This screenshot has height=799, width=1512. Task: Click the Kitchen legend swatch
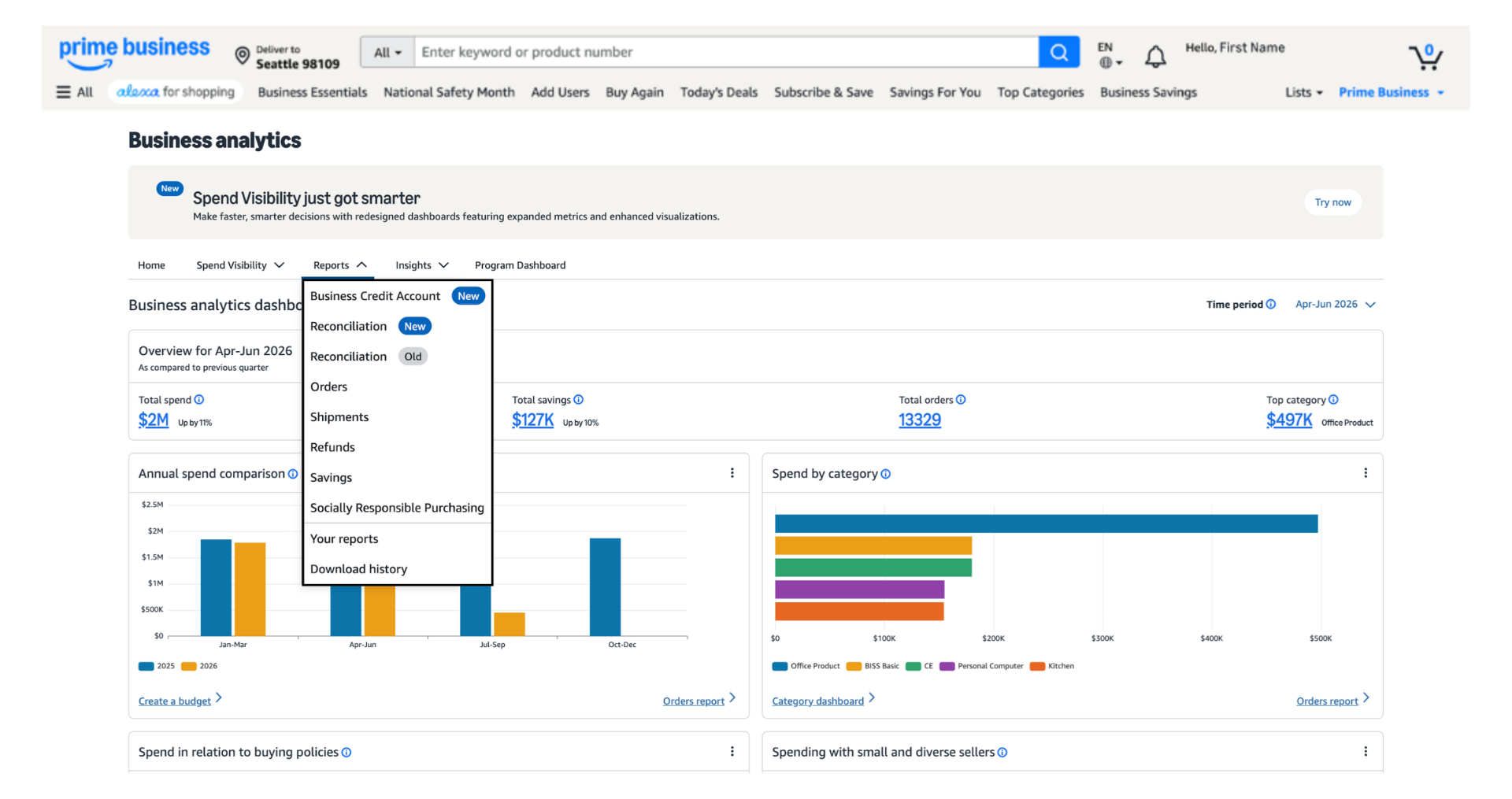click(x=1037, y=666)
